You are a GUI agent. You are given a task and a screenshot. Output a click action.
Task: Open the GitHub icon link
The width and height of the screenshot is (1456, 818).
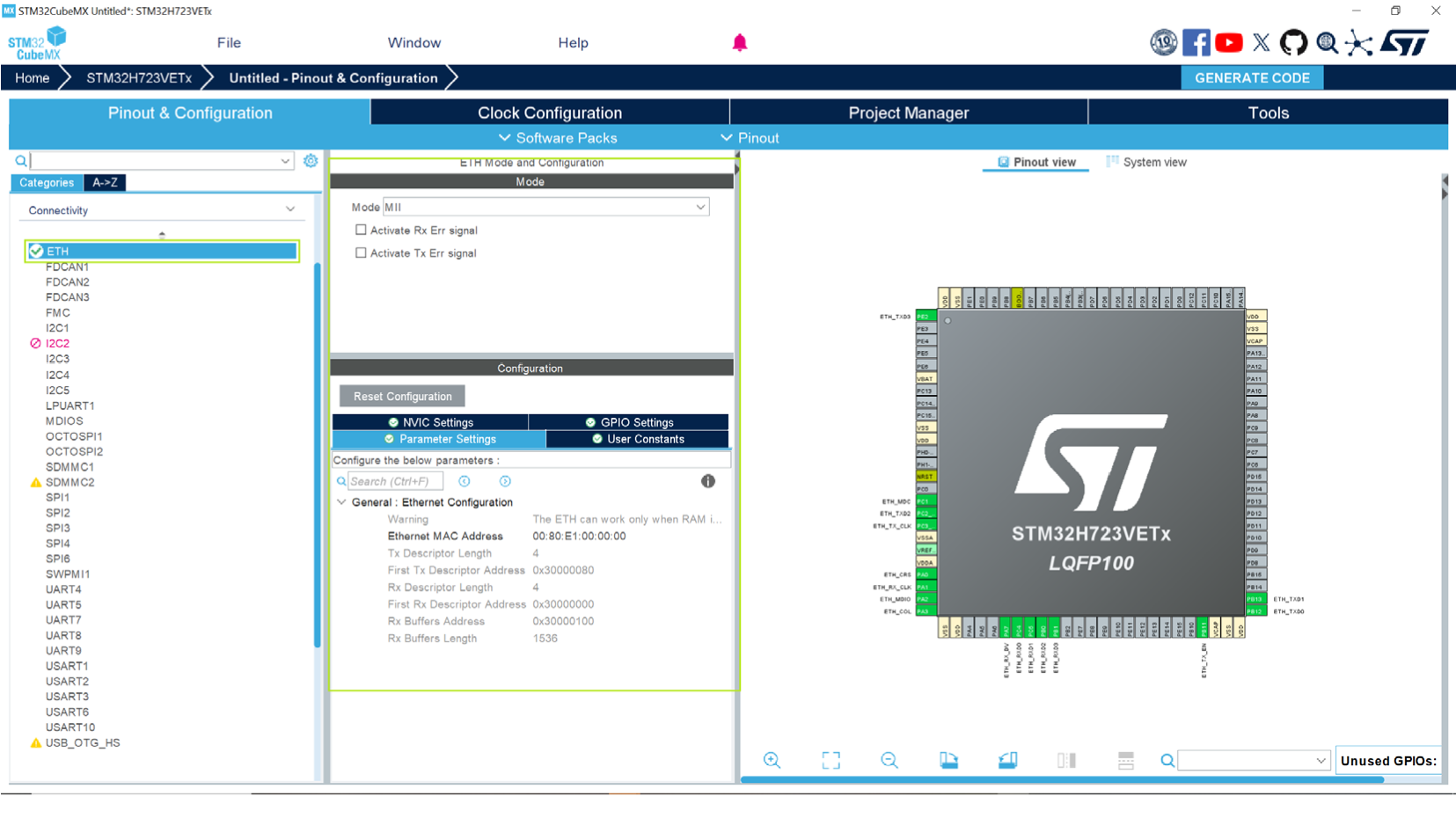[1293, 42]
